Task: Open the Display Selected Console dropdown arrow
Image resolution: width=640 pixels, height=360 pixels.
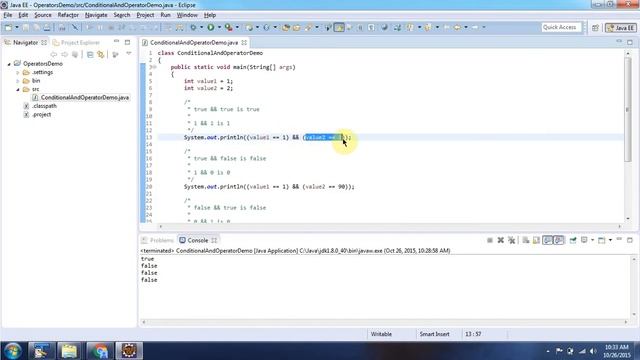Action: (x=592, y=240)
